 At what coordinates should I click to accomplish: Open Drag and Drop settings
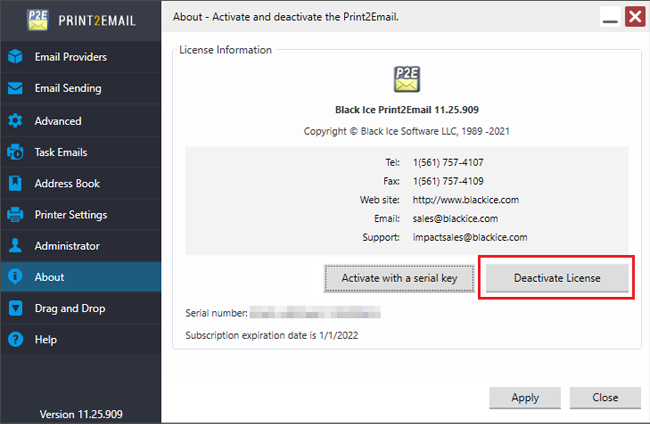81,308
